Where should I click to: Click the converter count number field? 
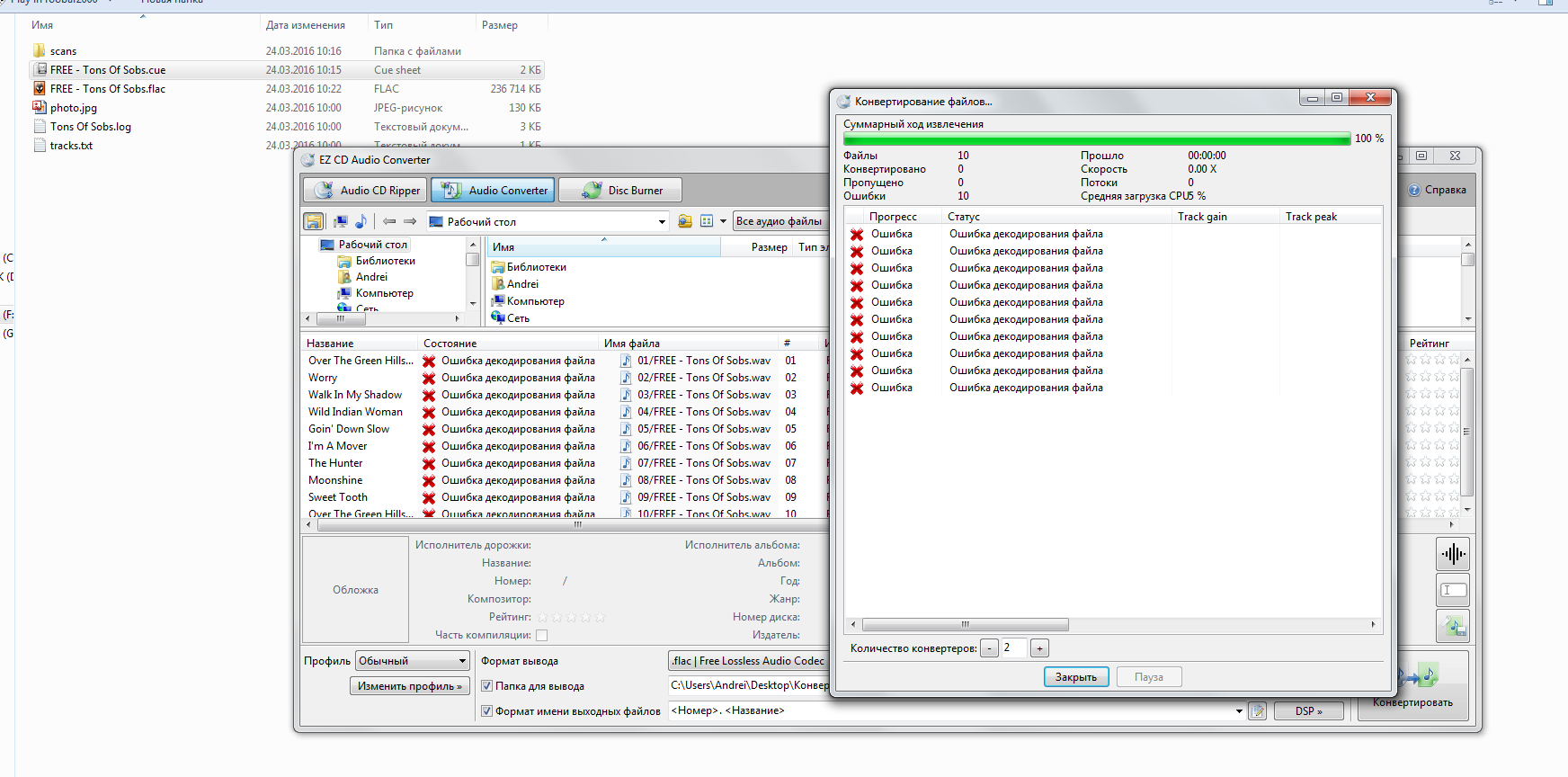[x=1014, y=648]
